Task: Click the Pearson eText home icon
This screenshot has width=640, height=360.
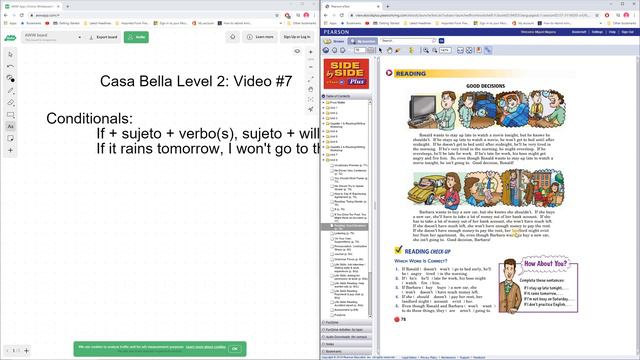Action: [326, 50]
